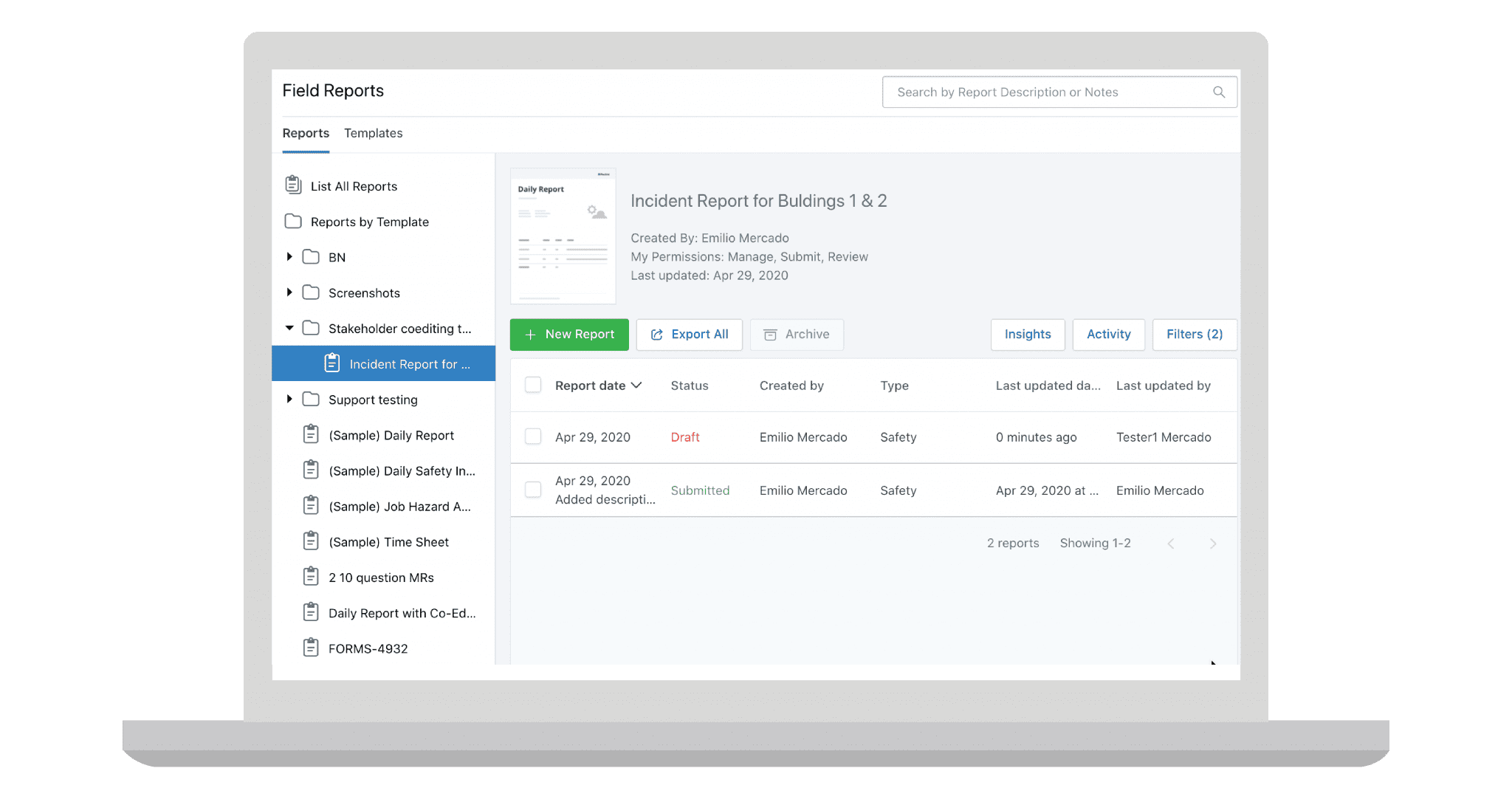
Task: Check the Draft report row checkbox
Action: pos(533,436)
